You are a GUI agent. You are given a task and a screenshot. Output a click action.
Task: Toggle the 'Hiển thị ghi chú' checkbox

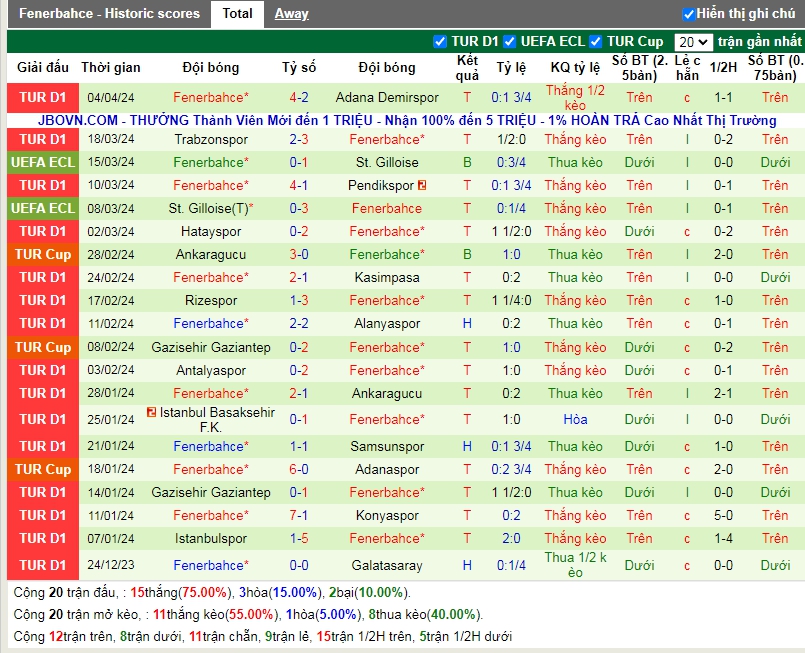pyautogui.click(x=689, y=14)
